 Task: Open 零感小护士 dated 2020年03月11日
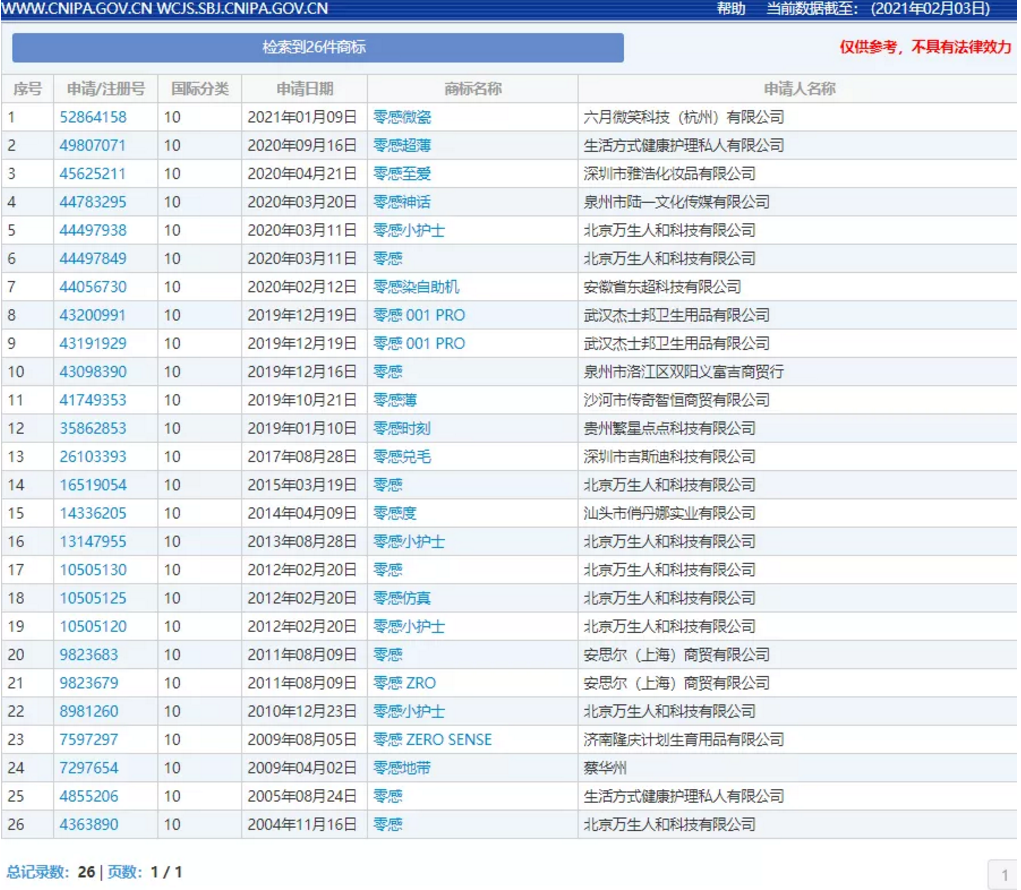coord(409,230)
